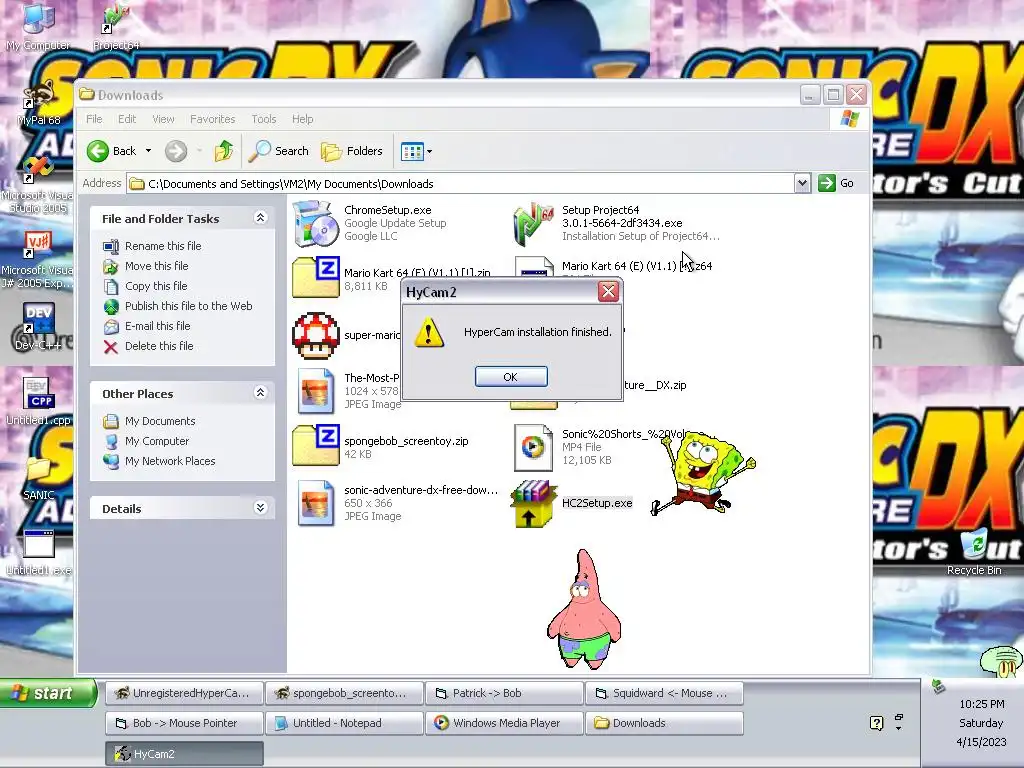Select the The-Most-P JPEG image icon

[x=315, y=391]
